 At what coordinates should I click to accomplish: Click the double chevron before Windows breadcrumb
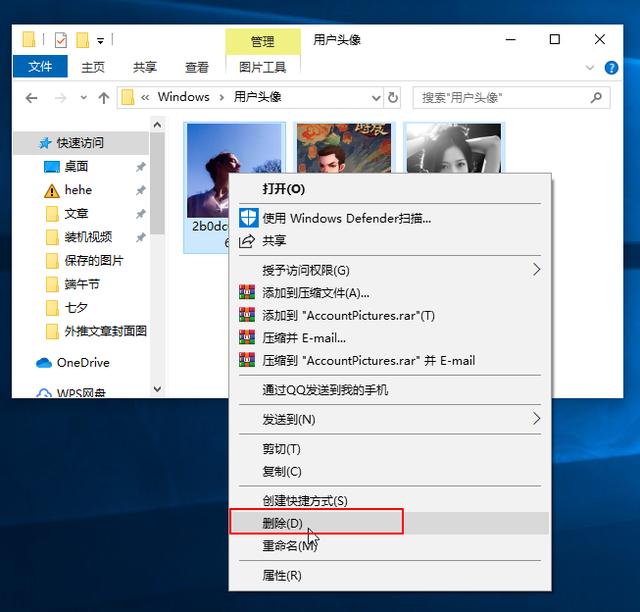[145, 97]
